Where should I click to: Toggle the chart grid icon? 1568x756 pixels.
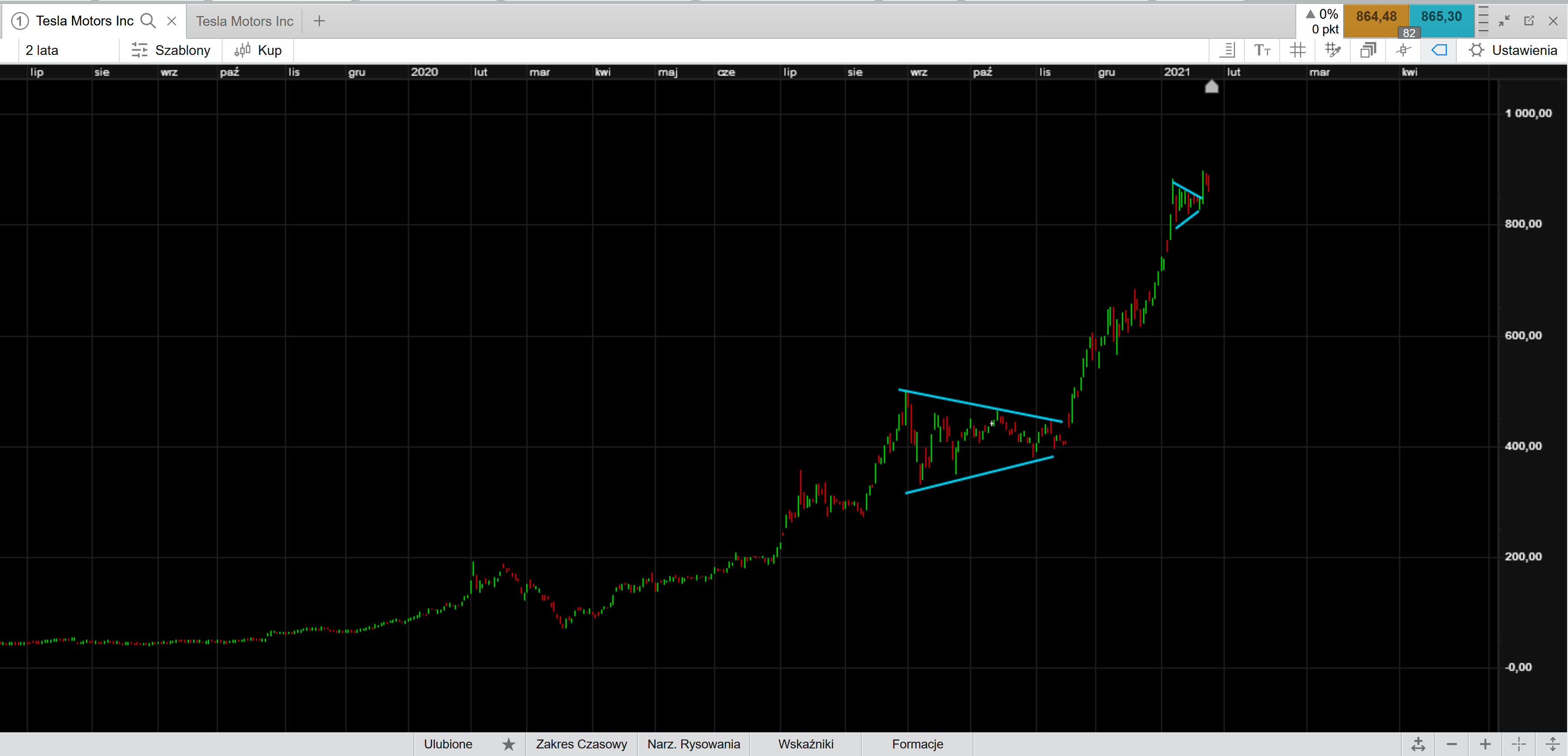(1297, 50)
